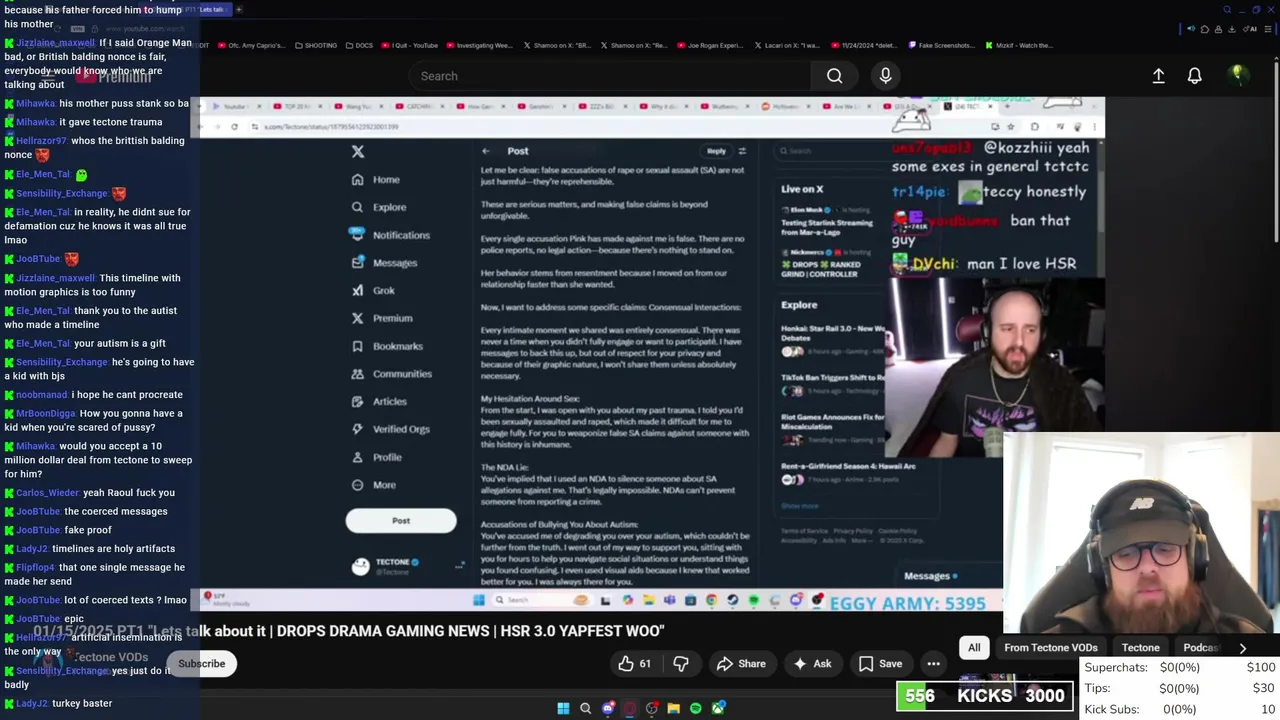Click into the YouTube Search field
The height and width of the screenshot is (720, 1280).
pos(610,76)
